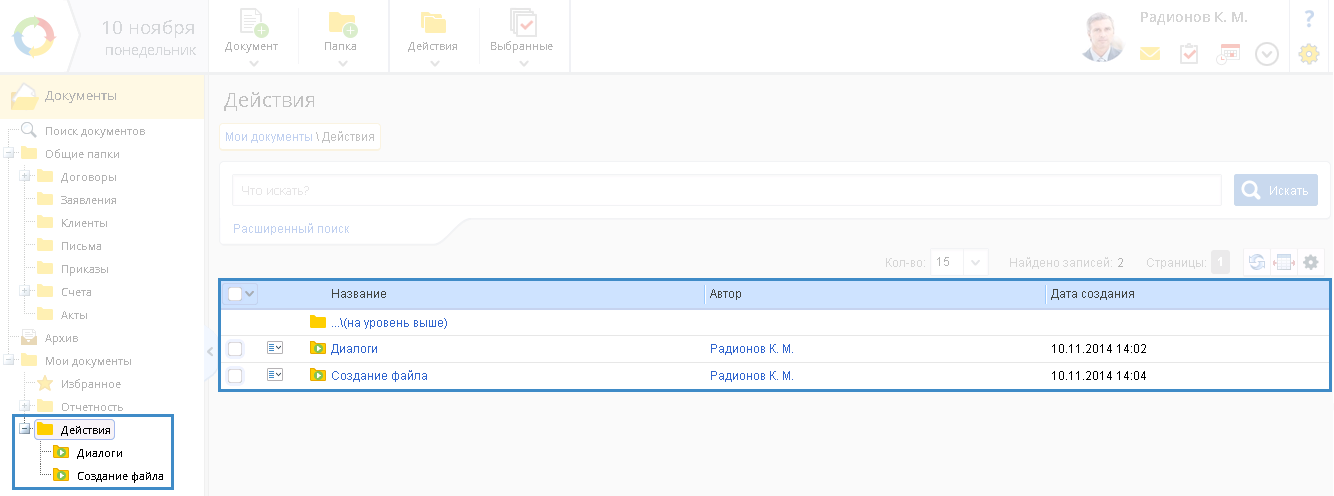Click the help question mark icon
This screenshot has width=1334, height=496.
point(1308,18)
